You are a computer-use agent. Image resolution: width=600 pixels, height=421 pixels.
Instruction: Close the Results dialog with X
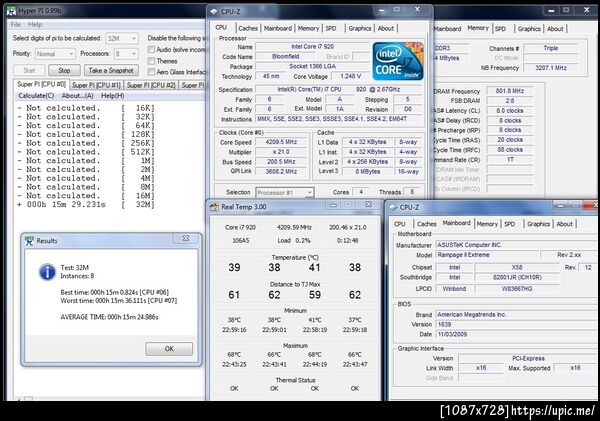coord(186,238)
